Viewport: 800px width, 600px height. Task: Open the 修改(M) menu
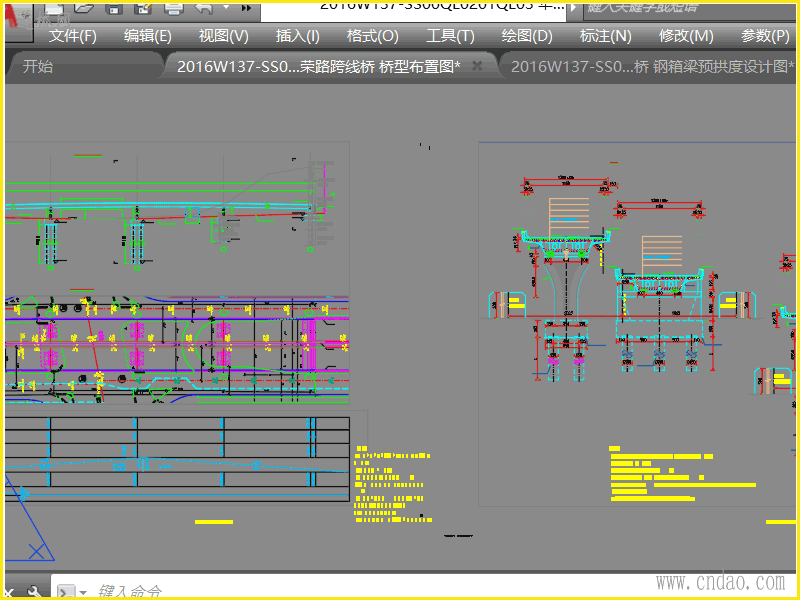click(x=686, y=36)
